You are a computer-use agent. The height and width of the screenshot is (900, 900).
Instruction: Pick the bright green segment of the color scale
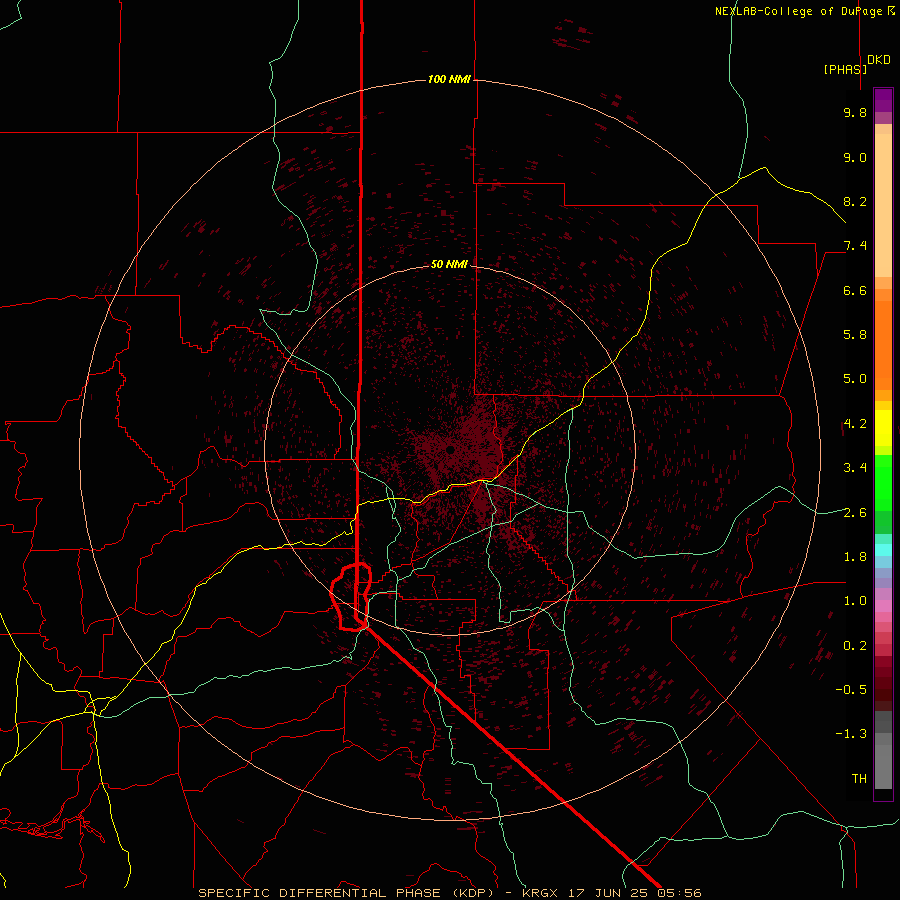point(883,482)
